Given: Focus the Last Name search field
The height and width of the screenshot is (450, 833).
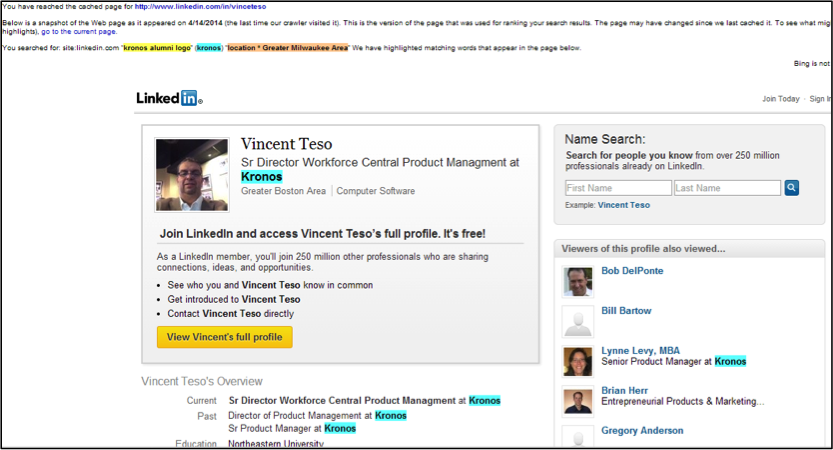Looking at the screenshot, I should pyautogui.click(x=727, y=188).
